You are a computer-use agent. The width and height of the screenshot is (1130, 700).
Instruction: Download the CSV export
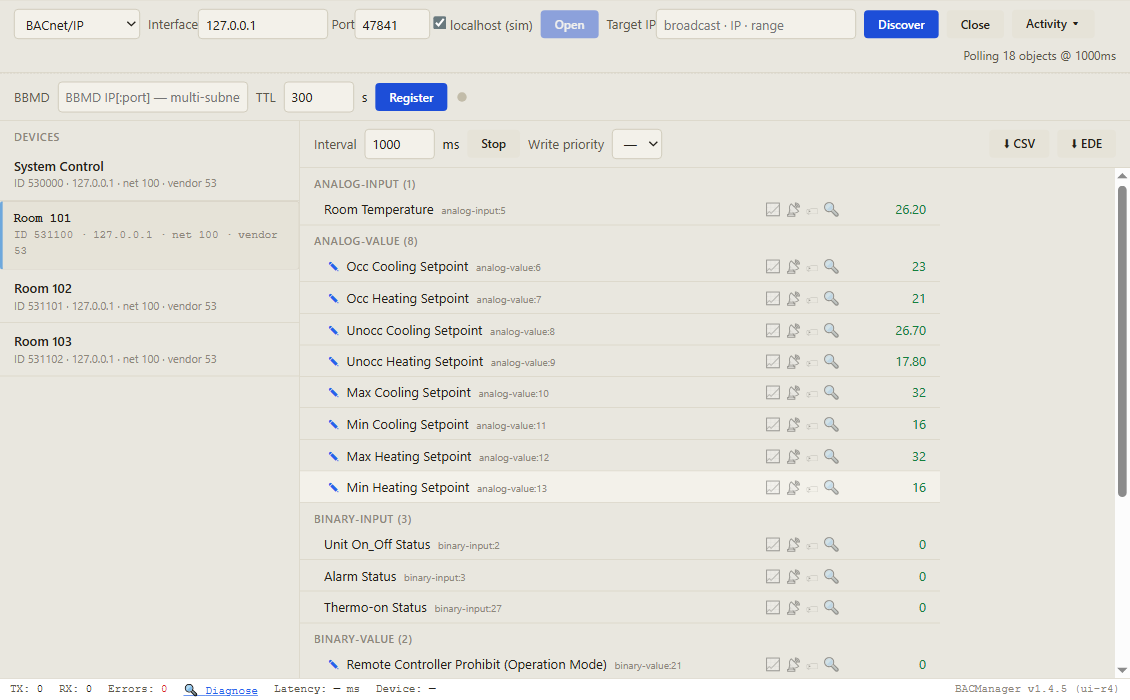click(x=1019, y=144)
